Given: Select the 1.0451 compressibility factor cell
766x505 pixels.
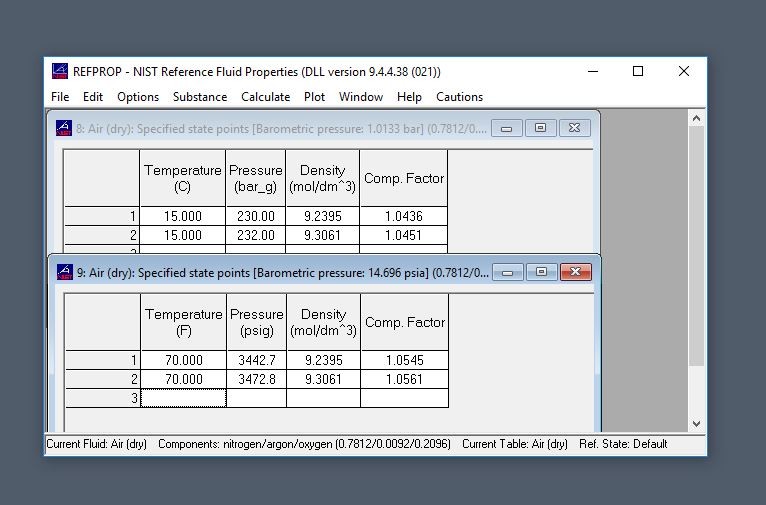Looking at the screenshot, I should [x=404, y=235].
